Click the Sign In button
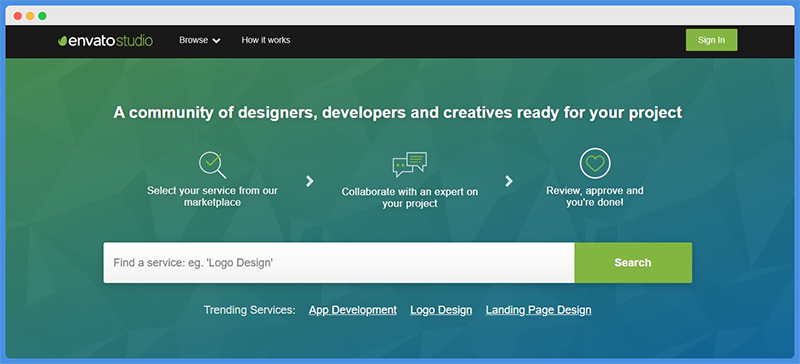This screenshot has height=364, width=800. pos(711,40)
